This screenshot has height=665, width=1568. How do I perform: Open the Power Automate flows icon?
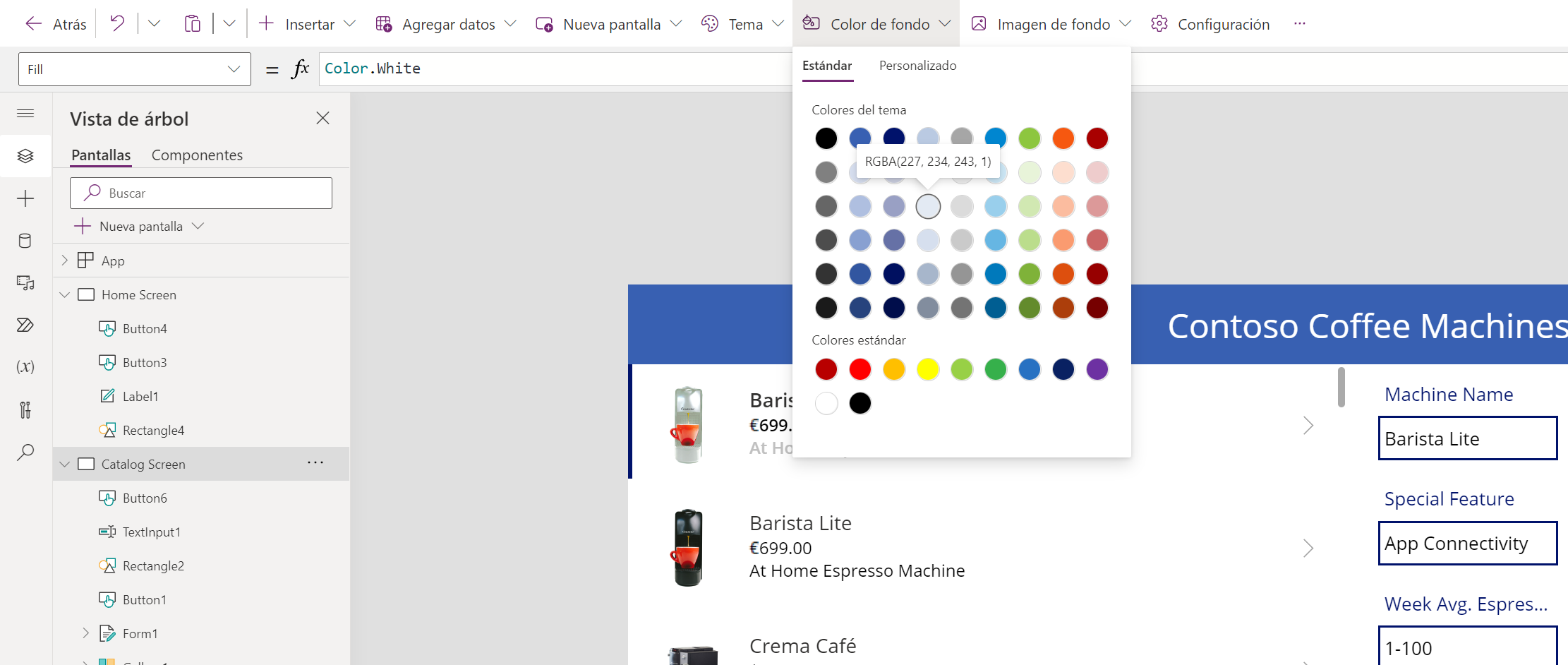(x=25, y=325)
